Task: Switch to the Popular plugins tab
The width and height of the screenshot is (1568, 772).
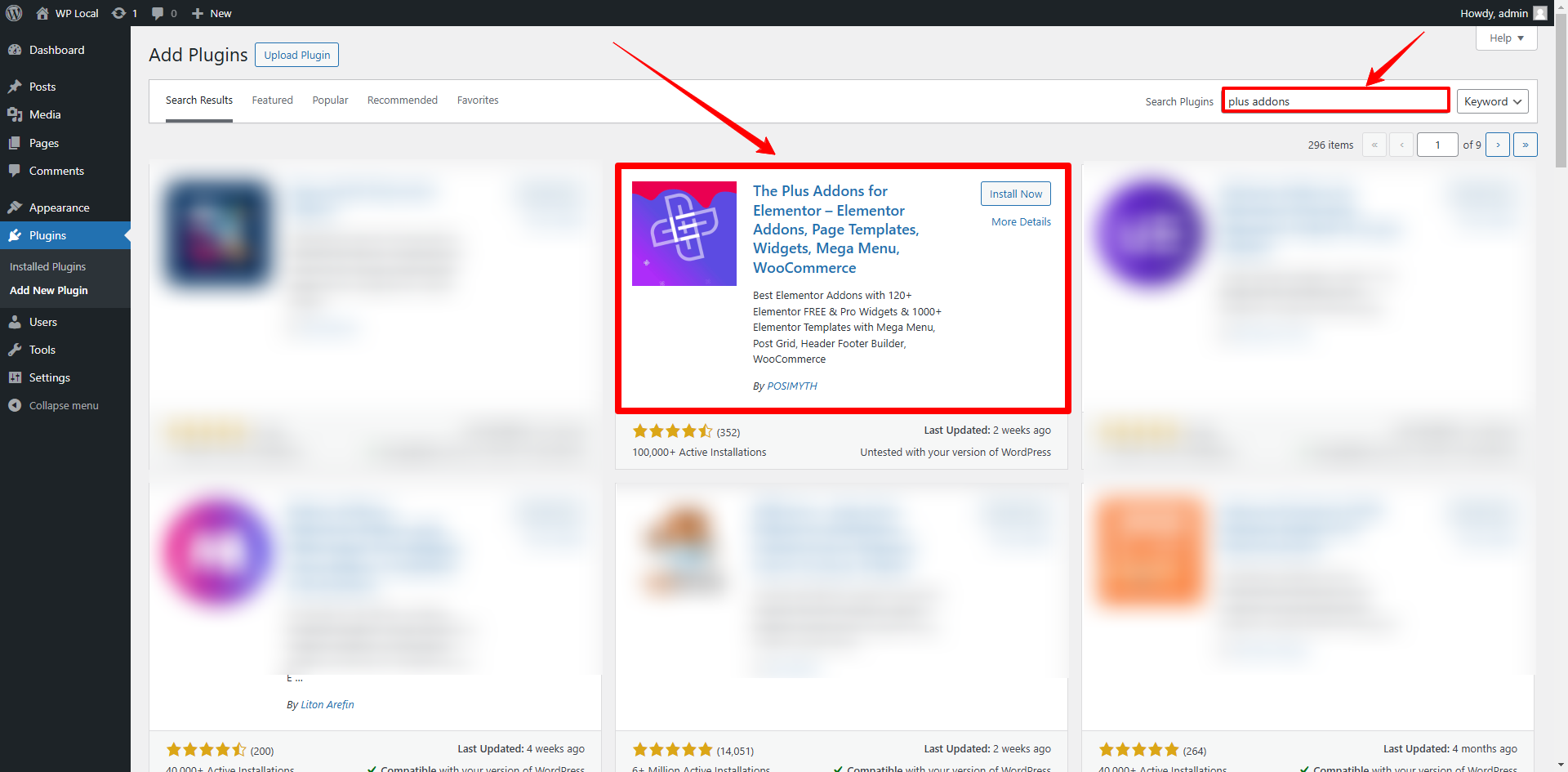Action: [330, 100]
